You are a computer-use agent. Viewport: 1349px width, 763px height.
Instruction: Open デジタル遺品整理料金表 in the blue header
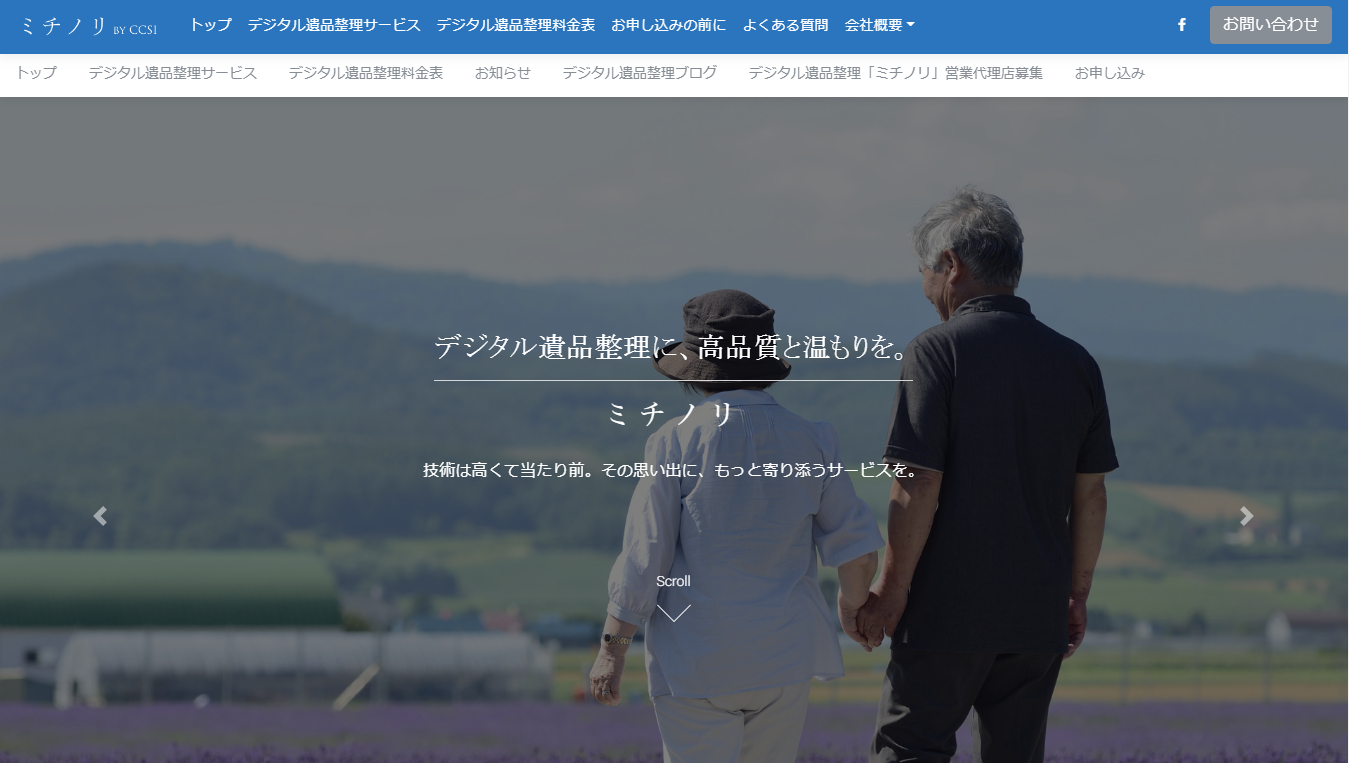pyautogui.click(x=516, y=25)
